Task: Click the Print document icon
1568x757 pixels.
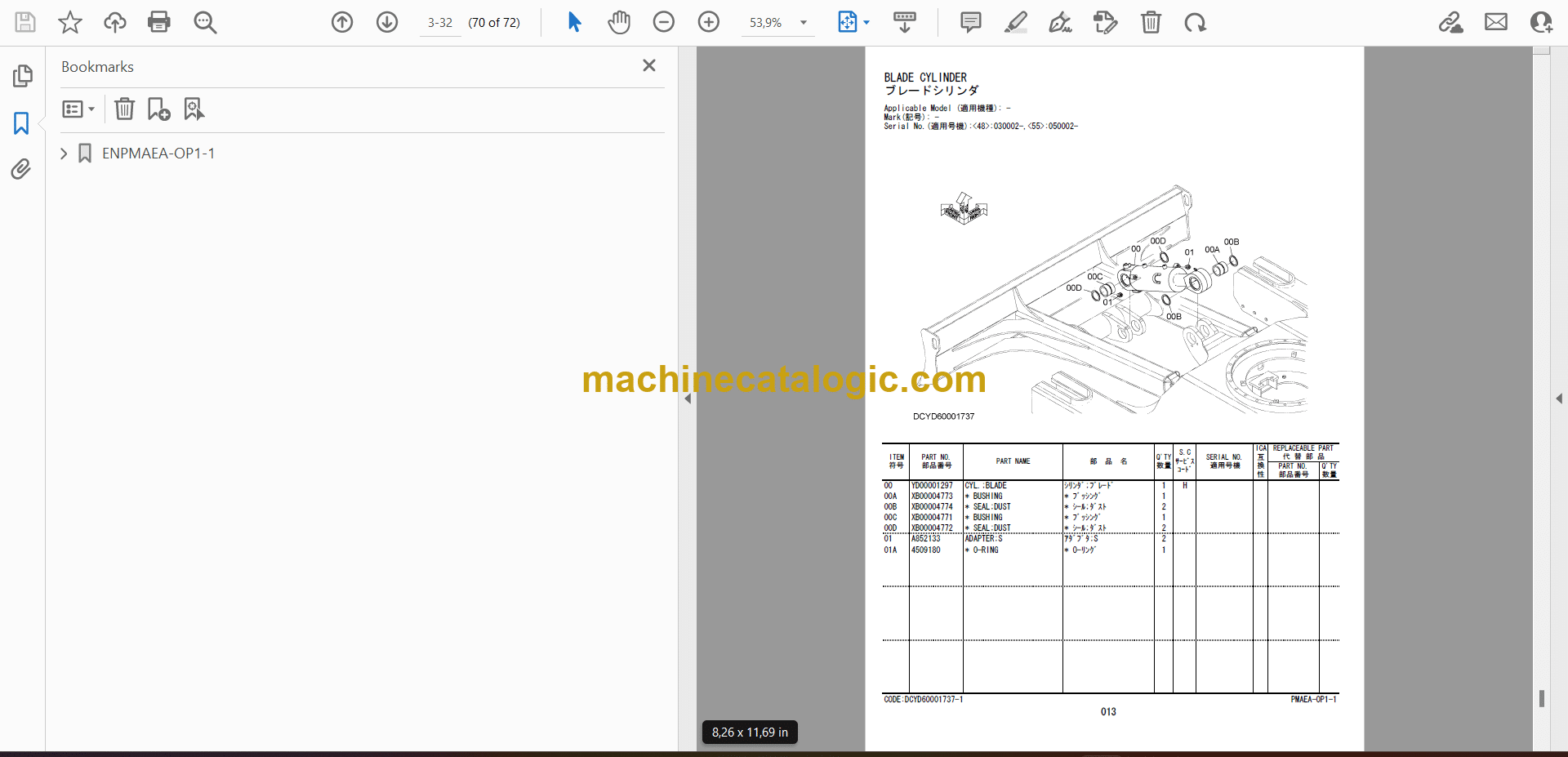Action: [x=159, y=22]
